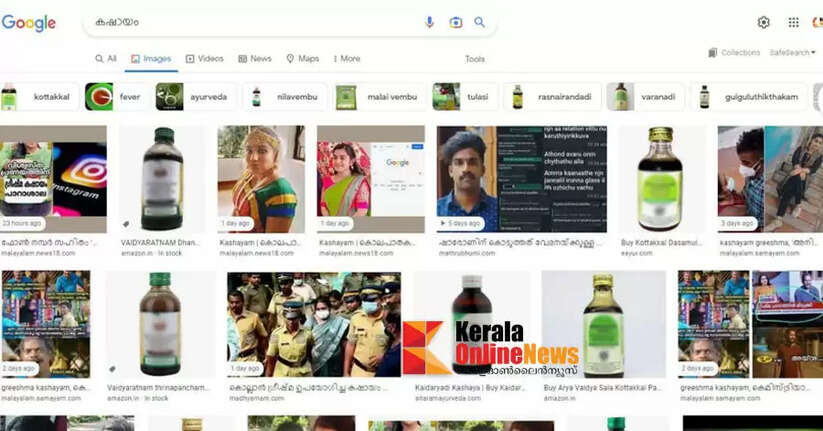Click the Buy Arya Vaidya Sala Kottakkal title
The height and width of the screenshot is (431, 823).
pyautogui.click(x=603, y=388)
